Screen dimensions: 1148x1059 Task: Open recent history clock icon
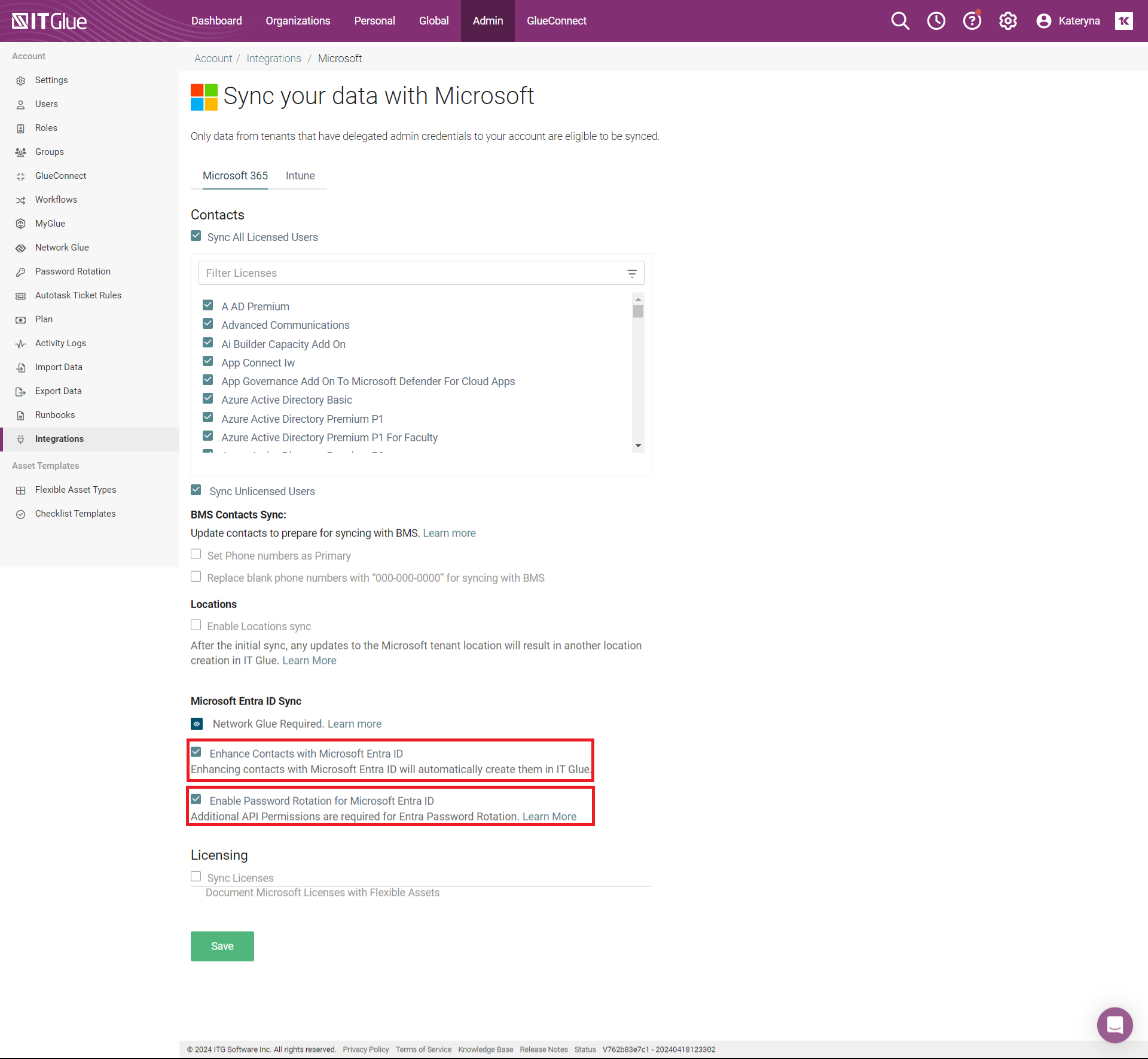[936, 21]
